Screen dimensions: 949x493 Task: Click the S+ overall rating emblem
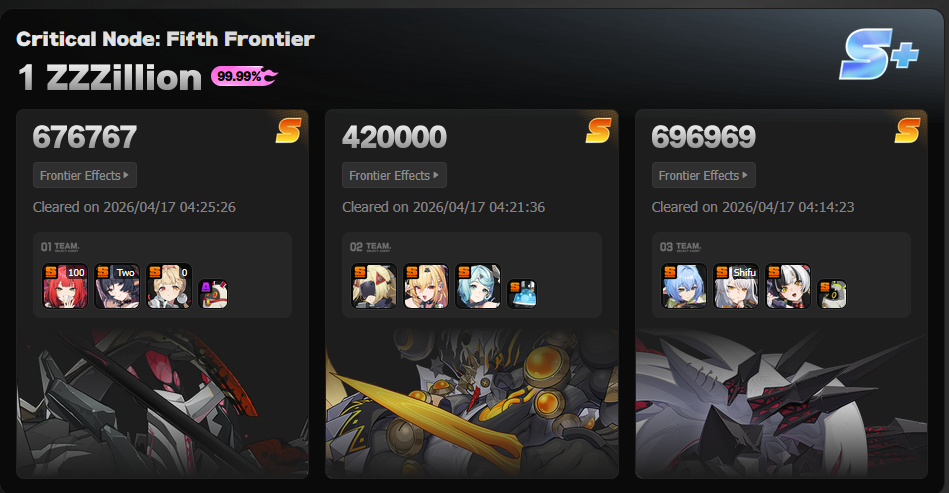coord(879,54)
